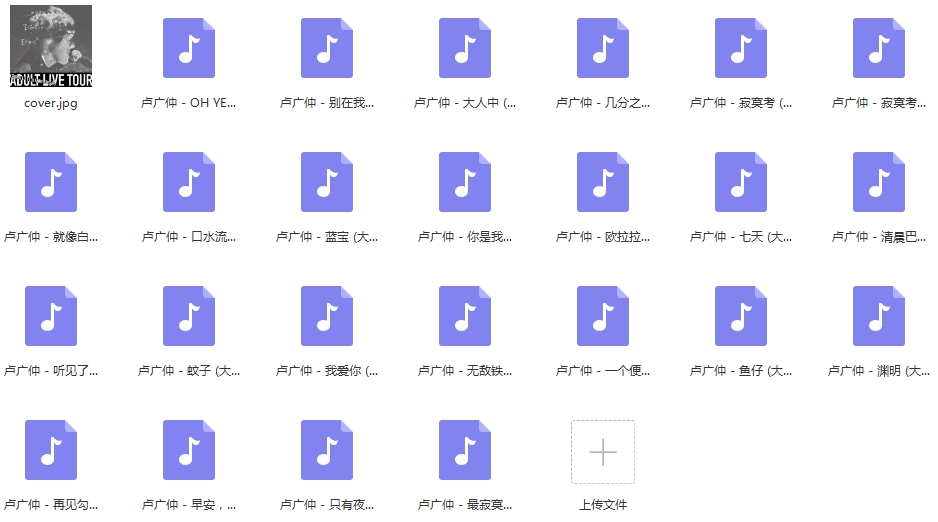Open the audio file 卢广仲 - 大人中 (...
The image size is (938, 522).
click(465, 48)
